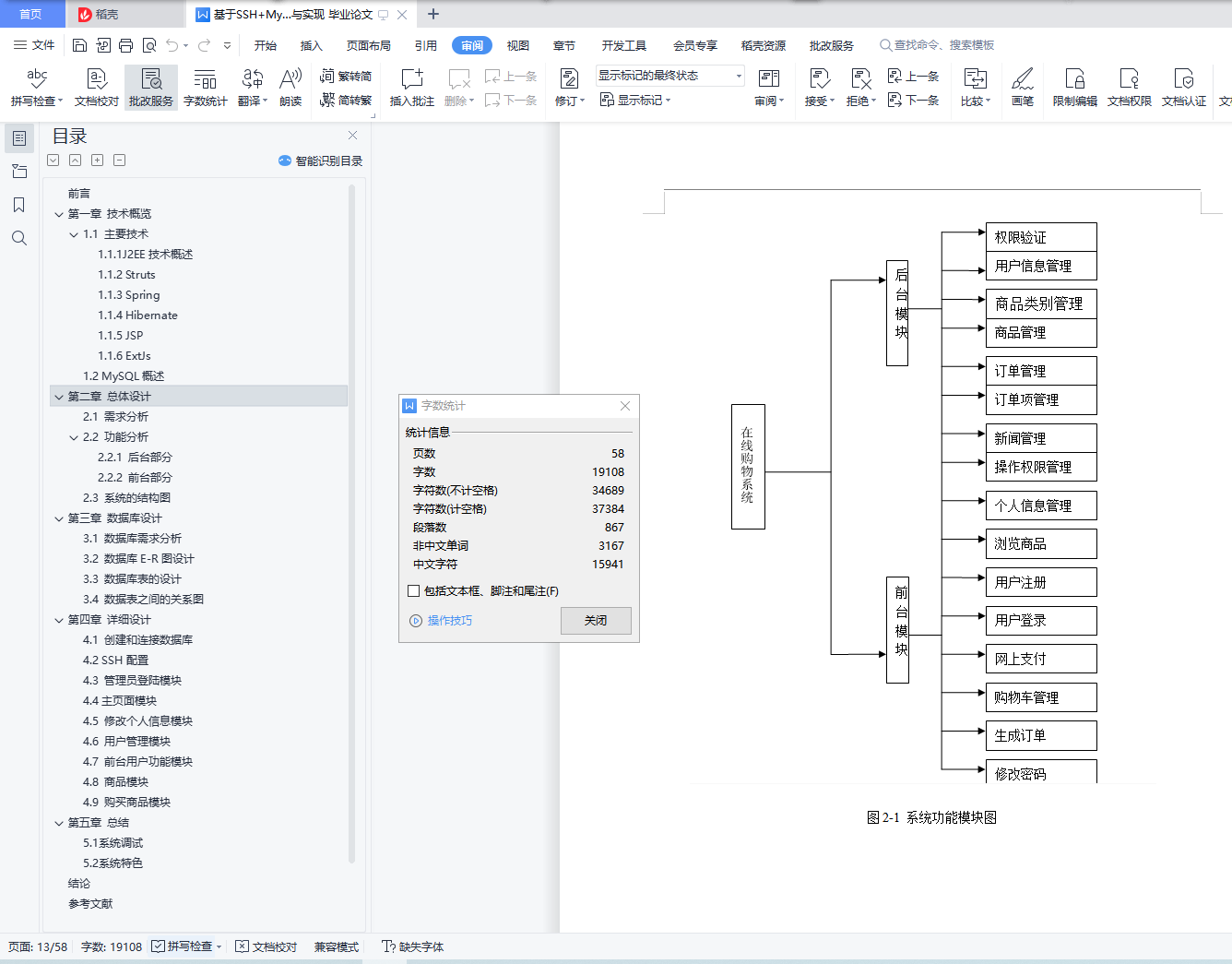Jump to 参考文献 in outline
The height and width of the screenshot is (964, 1232).
[x=90, y=904]
